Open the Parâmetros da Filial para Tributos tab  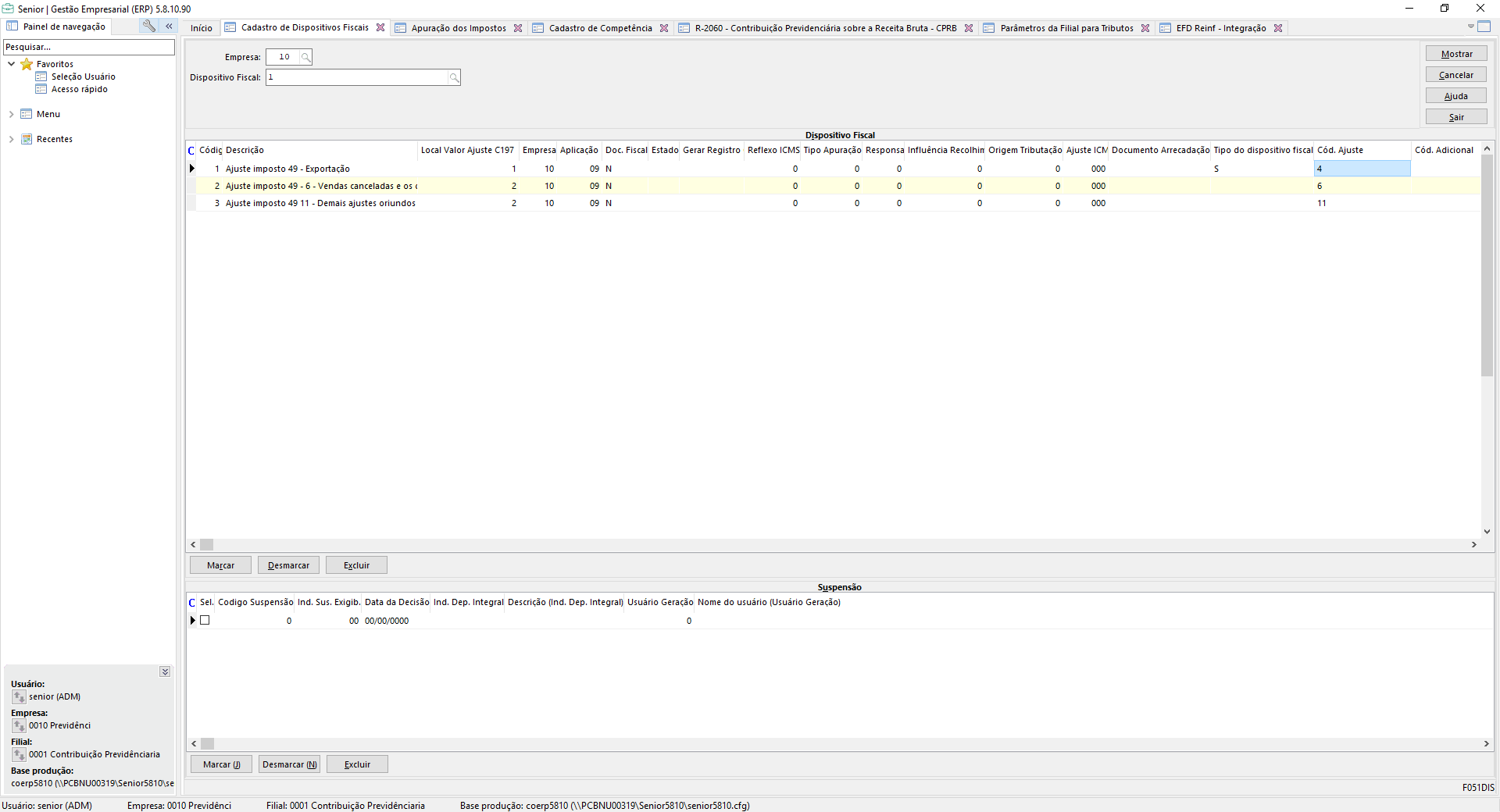(1066, 28)
